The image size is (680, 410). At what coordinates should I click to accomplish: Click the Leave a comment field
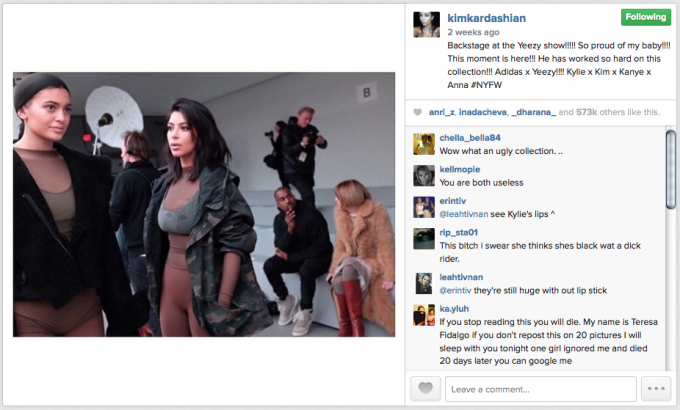tap(541, 389)
